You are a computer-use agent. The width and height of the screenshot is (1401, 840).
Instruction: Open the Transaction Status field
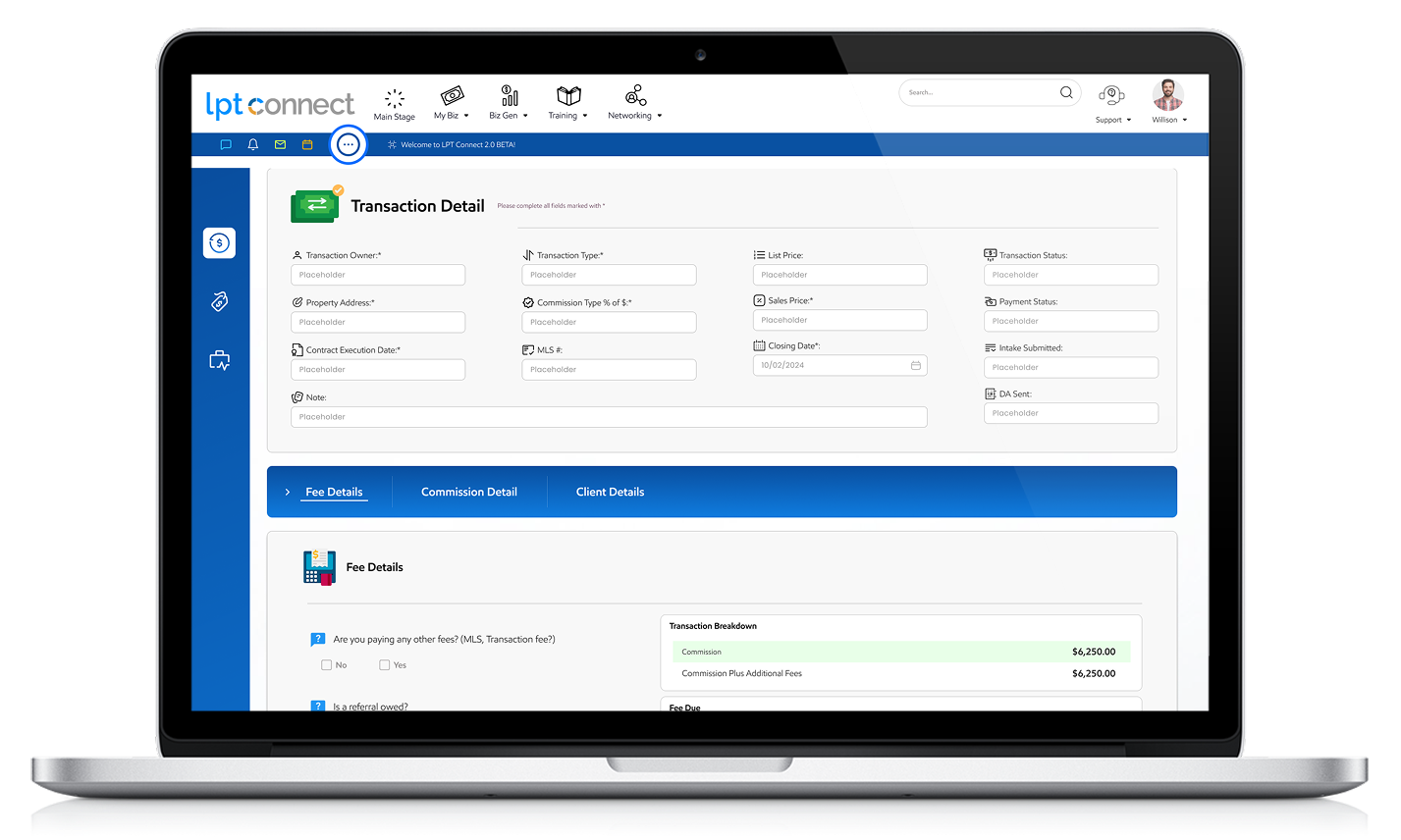(1071, 275)
